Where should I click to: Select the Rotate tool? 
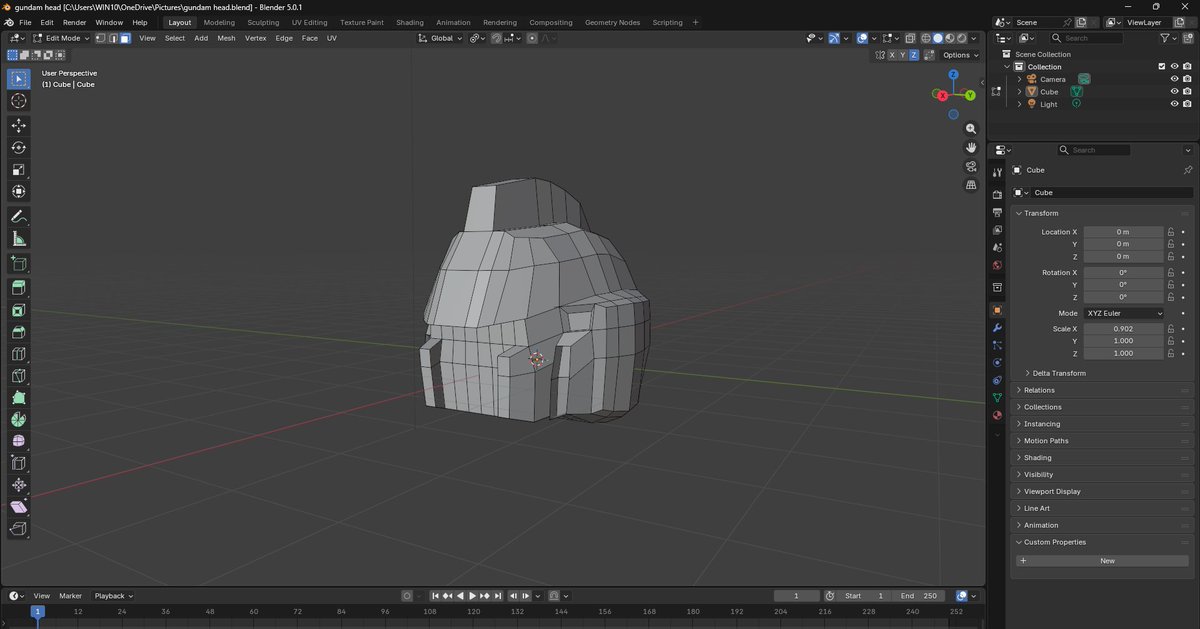[18, 147]
